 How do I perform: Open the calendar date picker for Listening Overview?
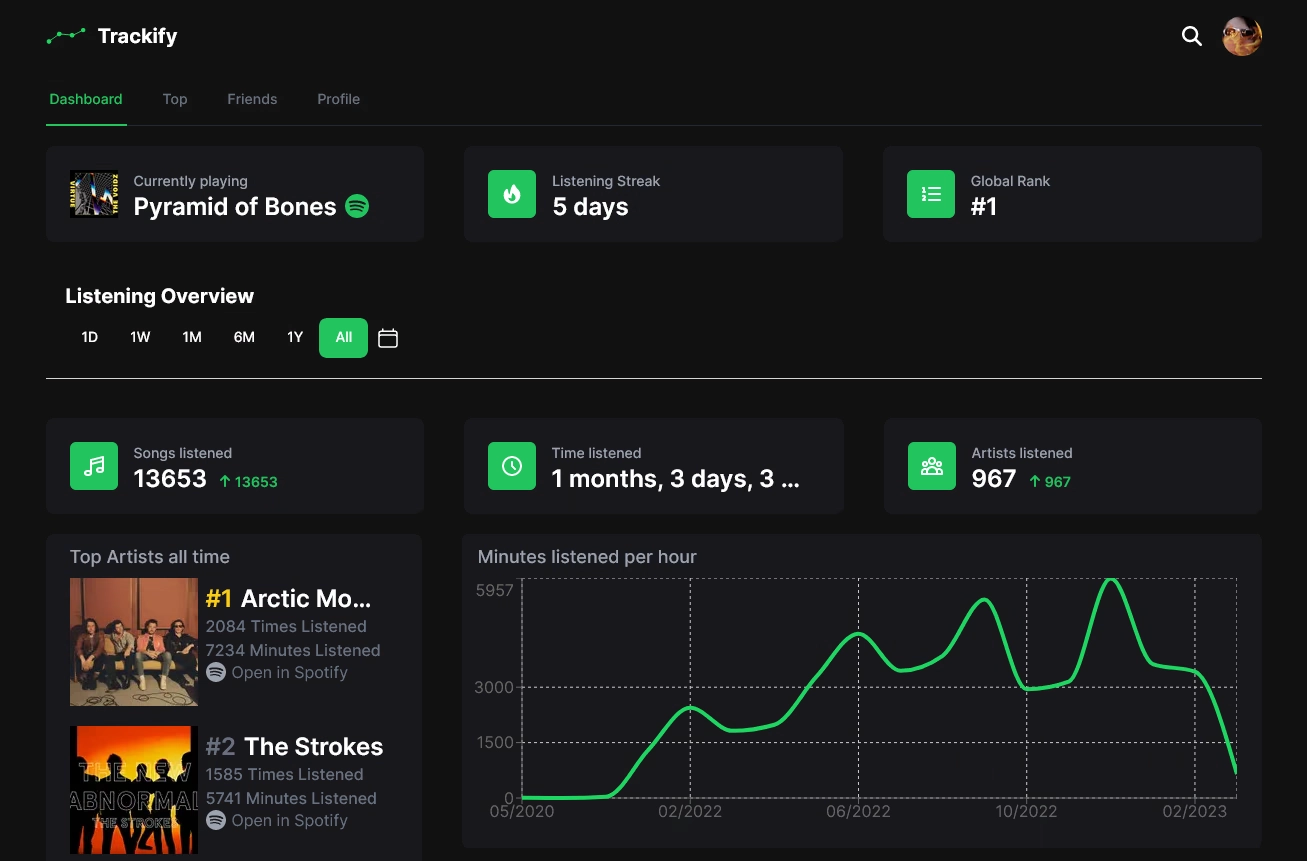(x=388, y=338)
